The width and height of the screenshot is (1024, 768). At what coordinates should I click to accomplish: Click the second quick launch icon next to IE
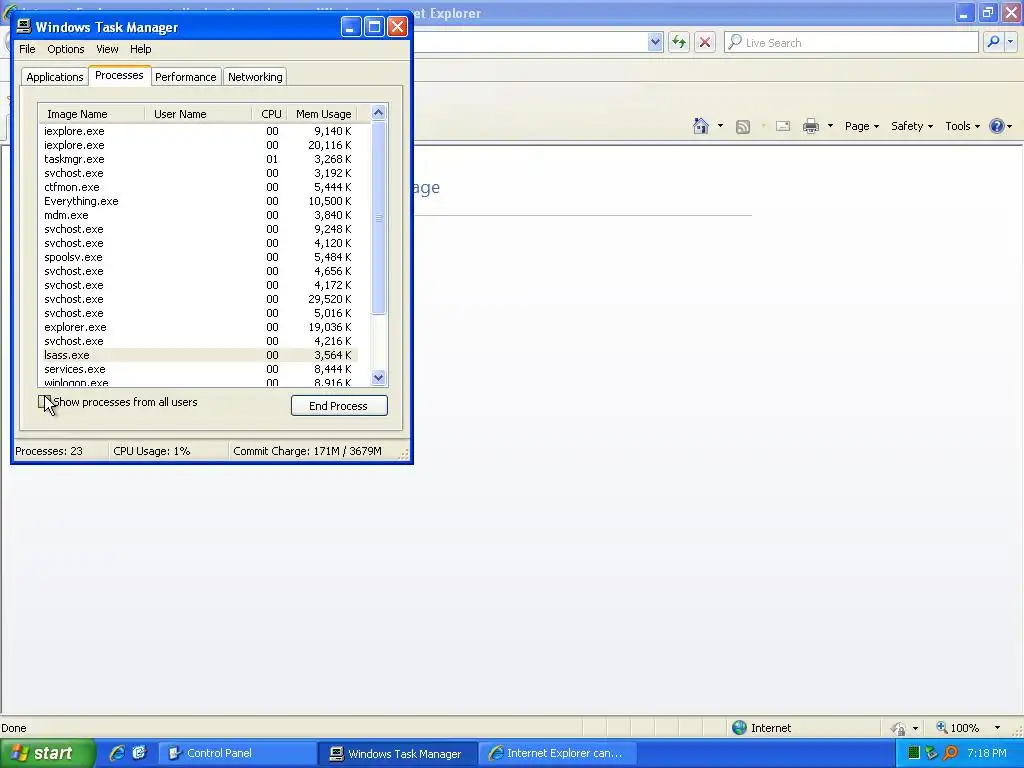pyautogui.click(x=140, y=753)
